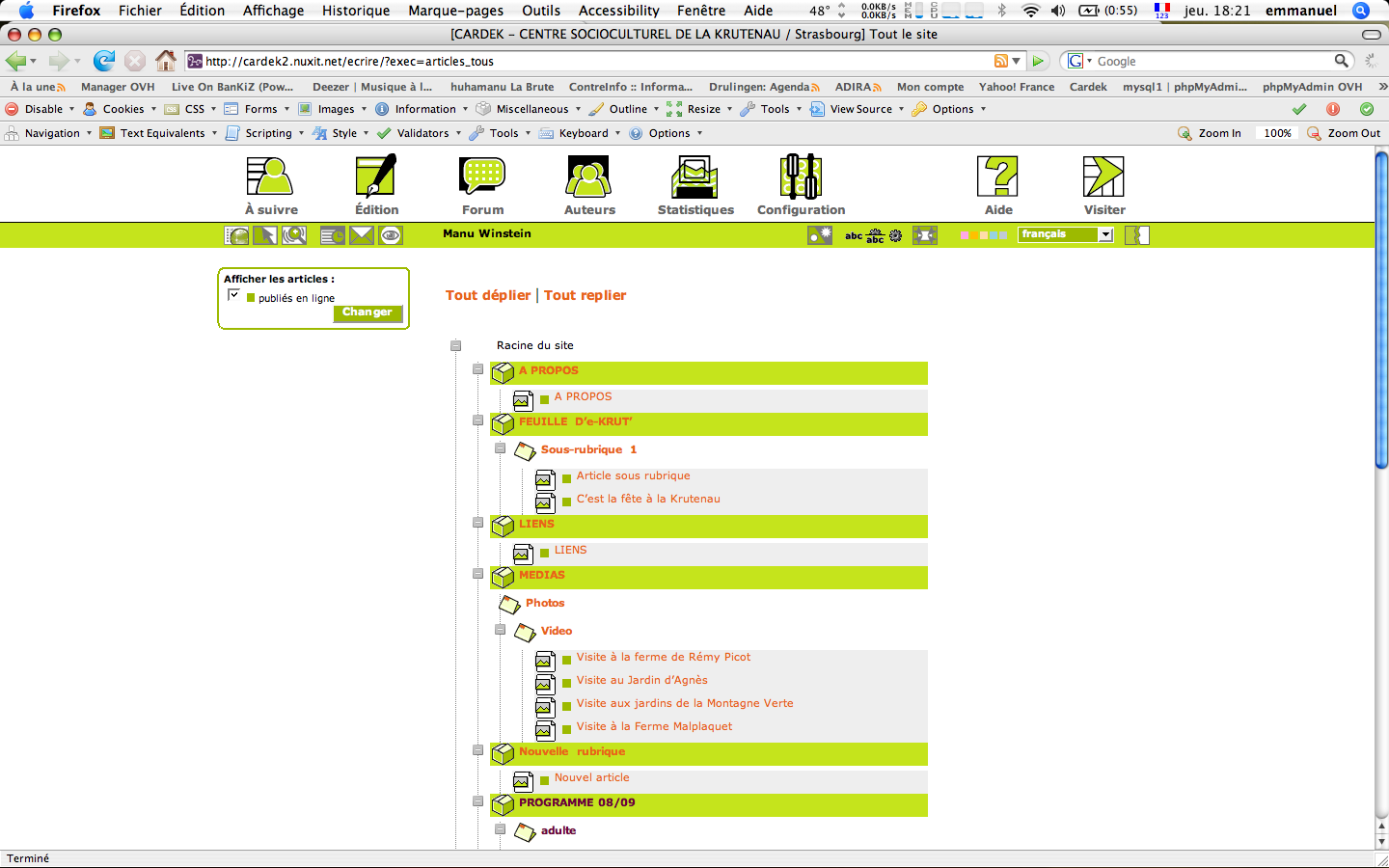1389x868 pixels.
Task: Open the Configuration tools icon
Action: pos(801,177)
